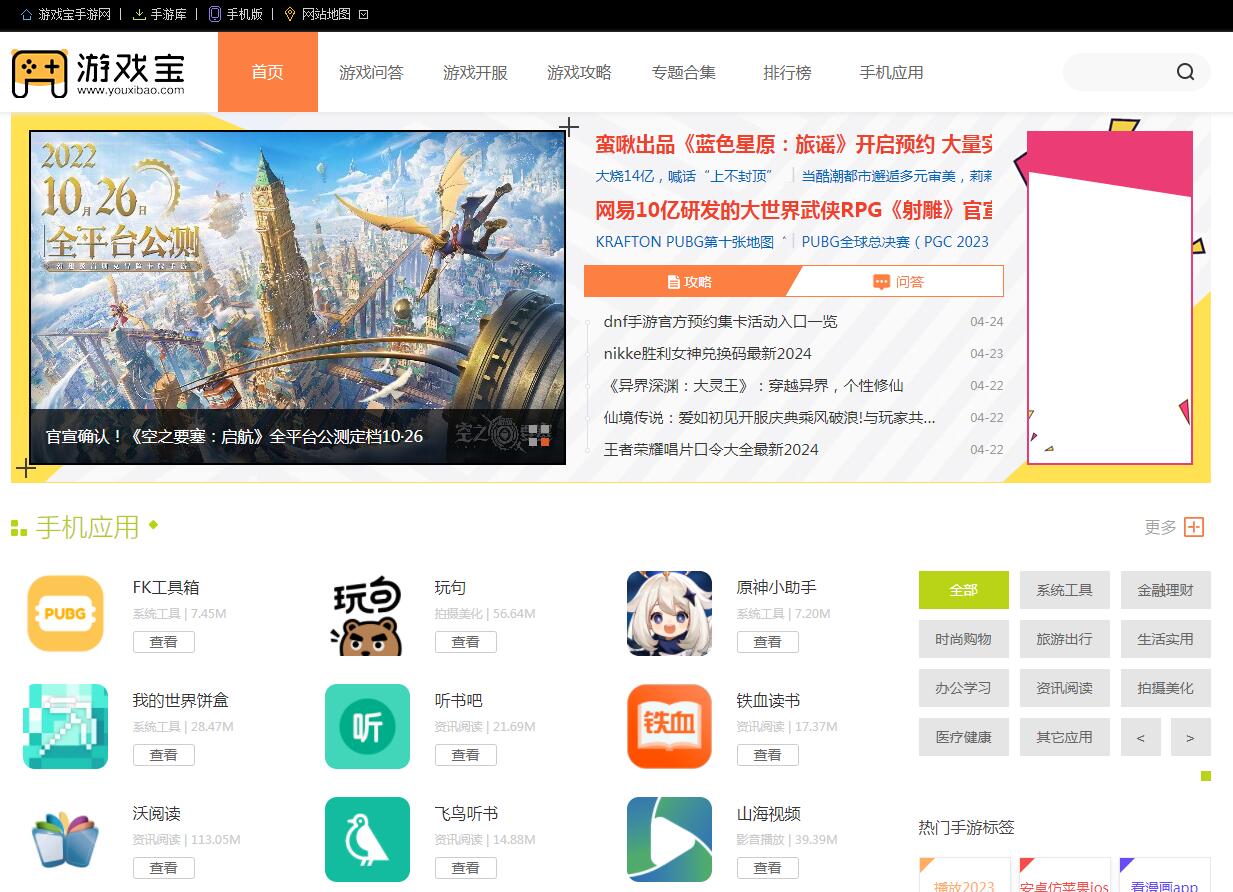Click the search magnifier icon
This screenshot has height=892, width=1233.
coord(1186,72)
